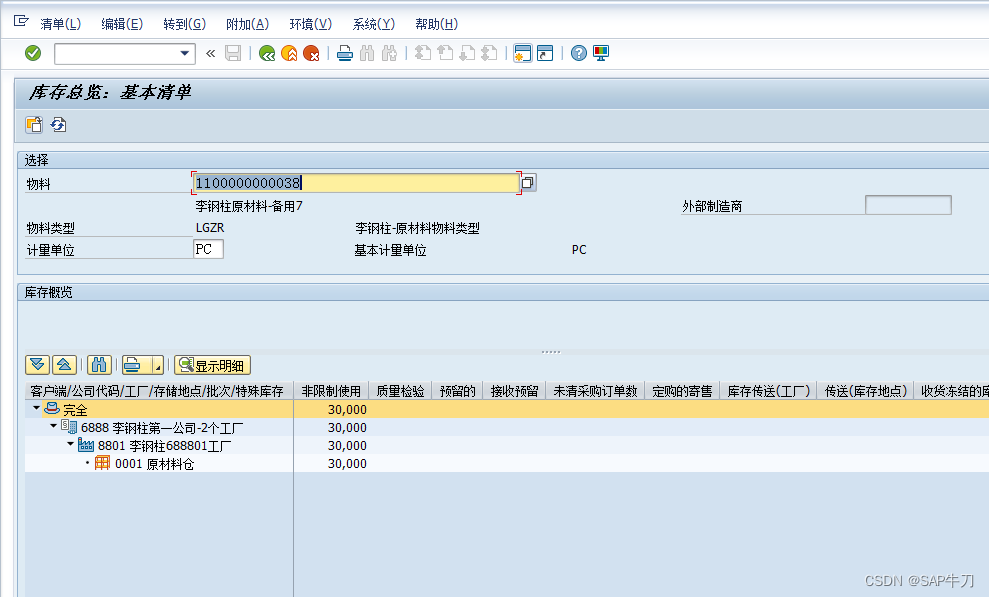Collapse the 完全 tree node
The height and width of the screenshot is (597, 989).
point(37,409)
